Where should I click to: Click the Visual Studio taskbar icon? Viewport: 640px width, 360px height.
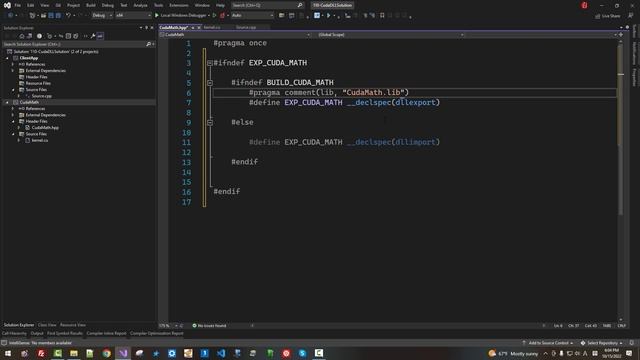(x=123, y=353)
